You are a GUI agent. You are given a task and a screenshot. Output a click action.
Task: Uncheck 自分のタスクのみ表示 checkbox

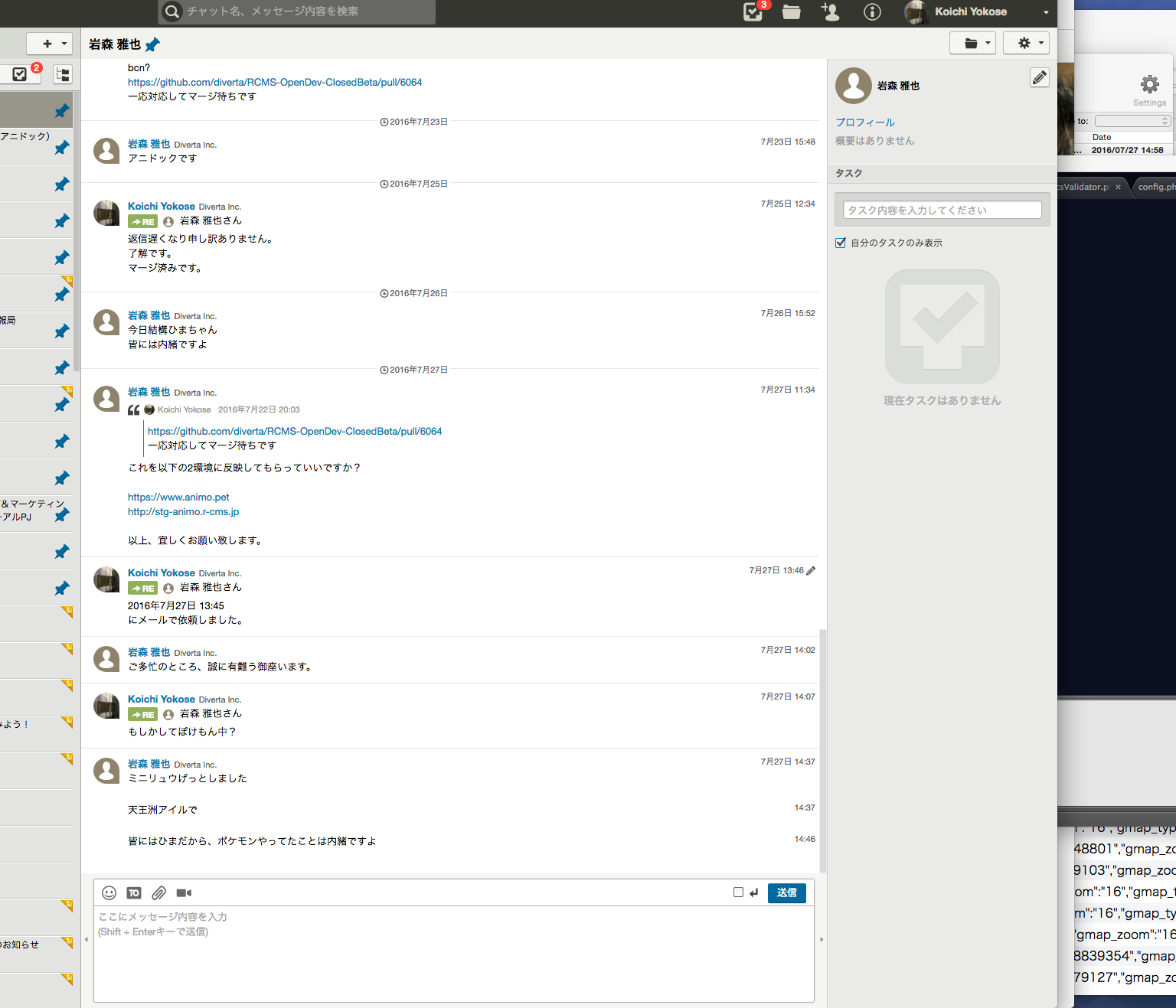coord(841,243)
